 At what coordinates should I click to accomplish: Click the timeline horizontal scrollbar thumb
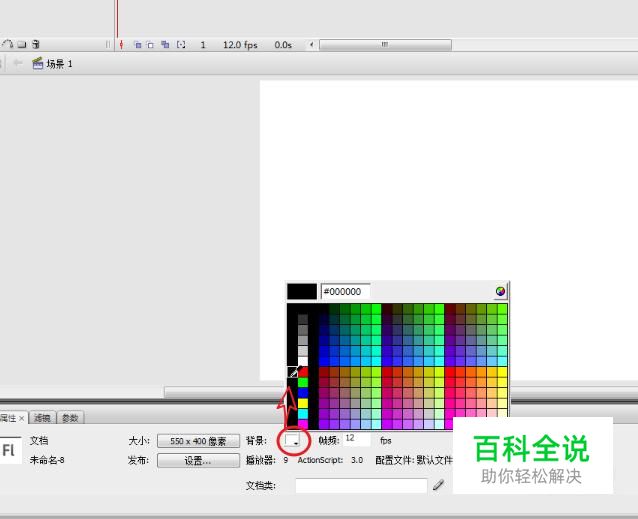coord(385,45)
